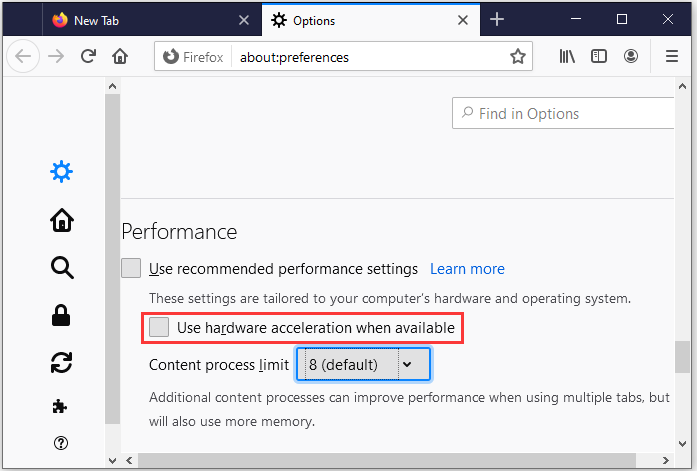Reload the current page
Screen dimensions: 697x471
point(88,56)
